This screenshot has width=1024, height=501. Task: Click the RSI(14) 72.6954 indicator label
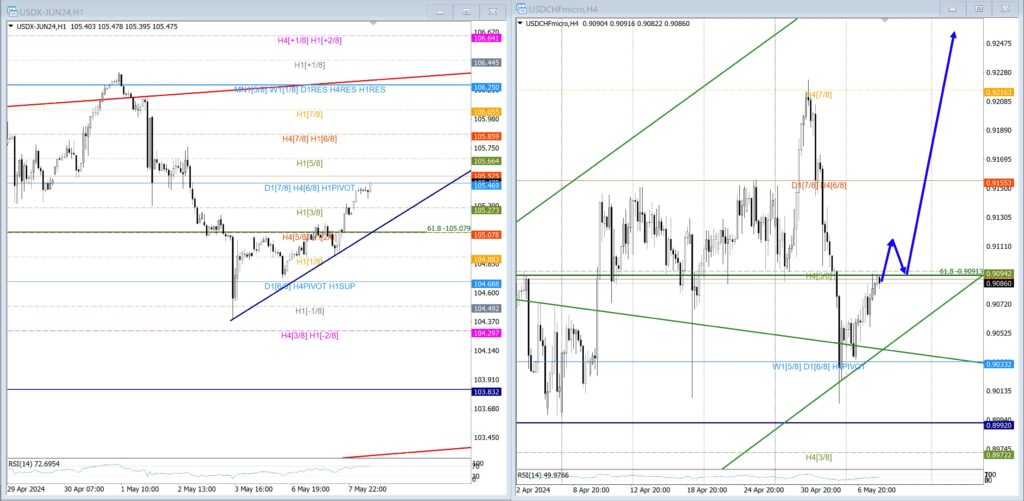36,465
